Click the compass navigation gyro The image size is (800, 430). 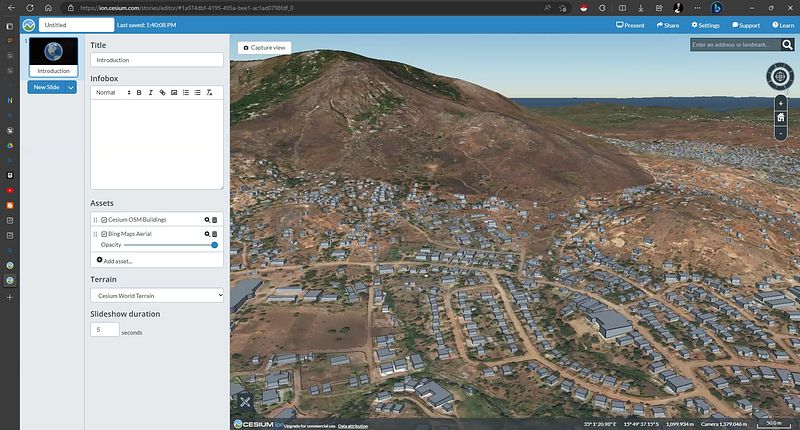tap(780, 76)
